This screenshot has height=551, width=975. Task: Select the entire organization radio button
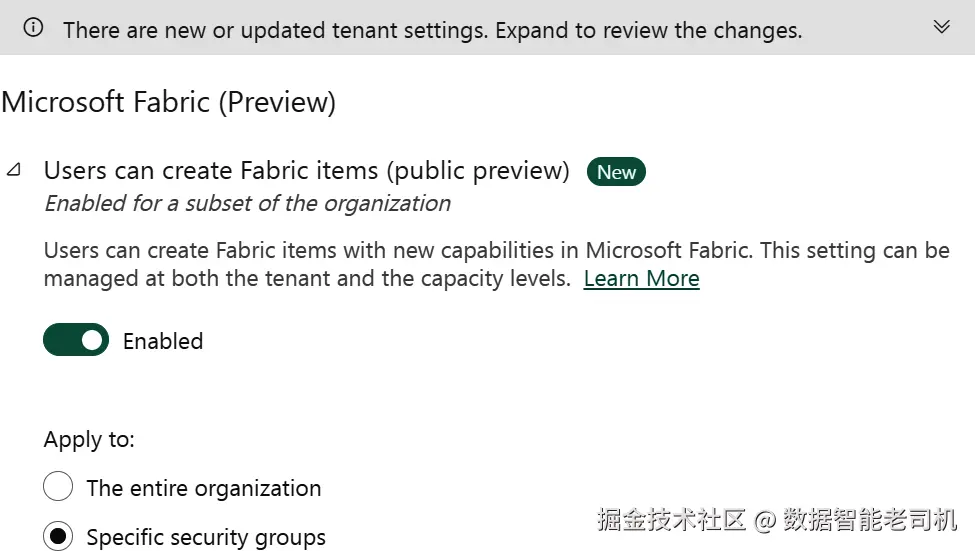(58, 488)
